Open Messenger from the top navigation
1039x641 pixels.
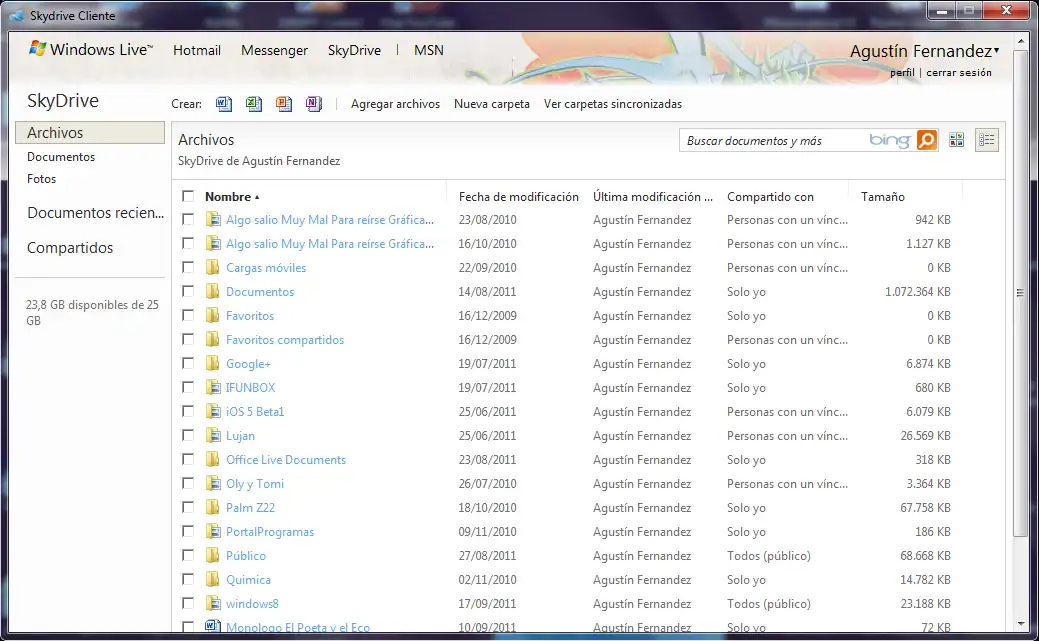click(274, 50)
